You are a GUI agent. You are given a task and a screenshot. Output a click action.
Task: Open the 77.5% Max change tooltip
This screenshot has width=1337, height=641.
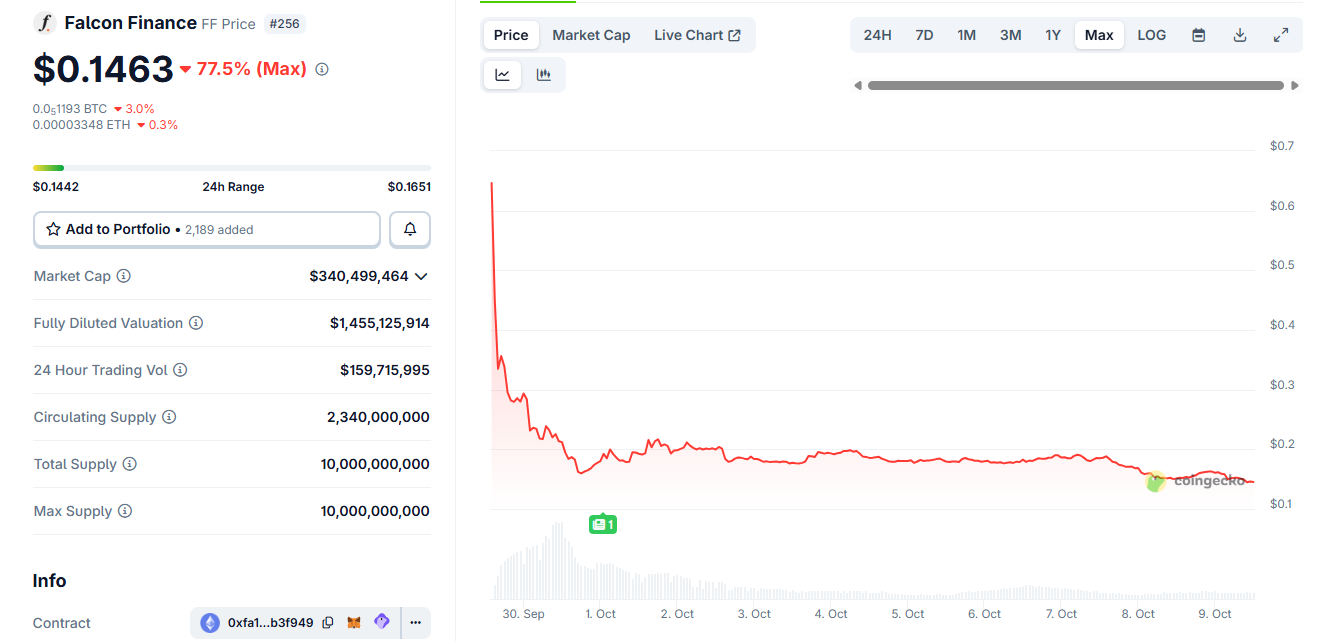(320, 69)
